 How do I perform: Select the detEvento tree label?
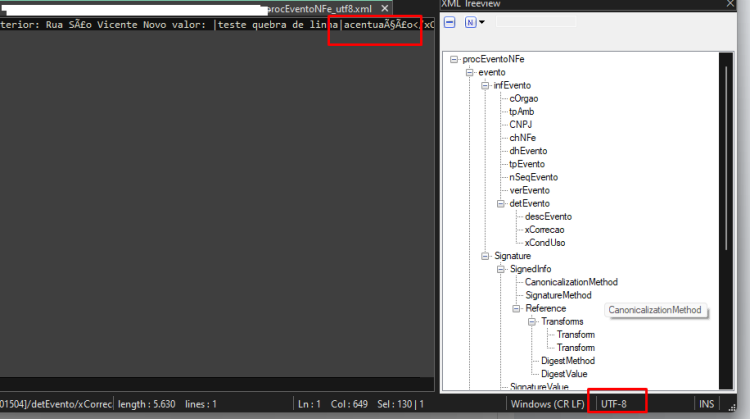pyautogui.click(x=529, y=204)
